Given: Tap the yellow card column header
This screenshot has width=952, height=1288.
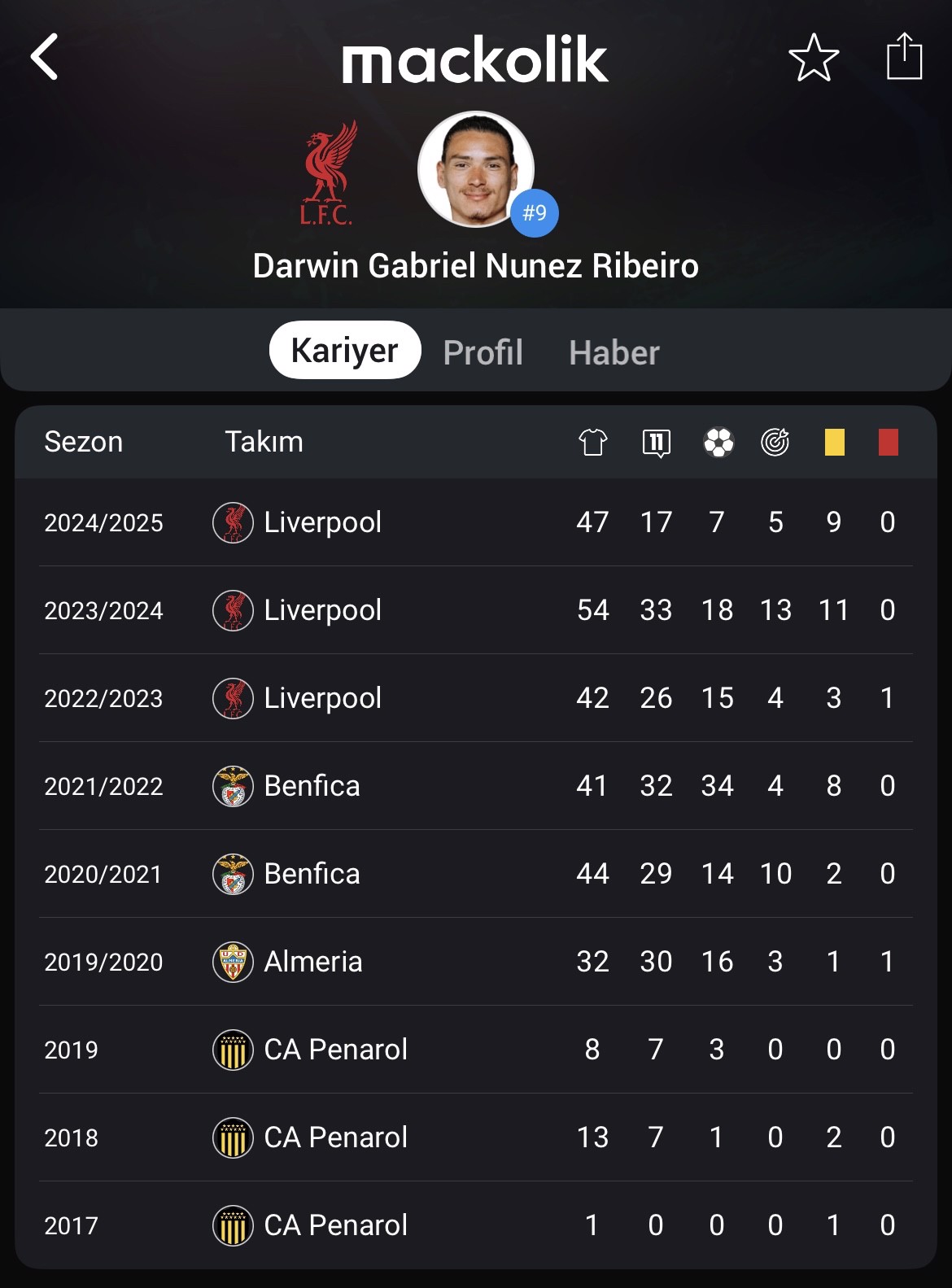Looking at the screenshot, I should point(834,442).
